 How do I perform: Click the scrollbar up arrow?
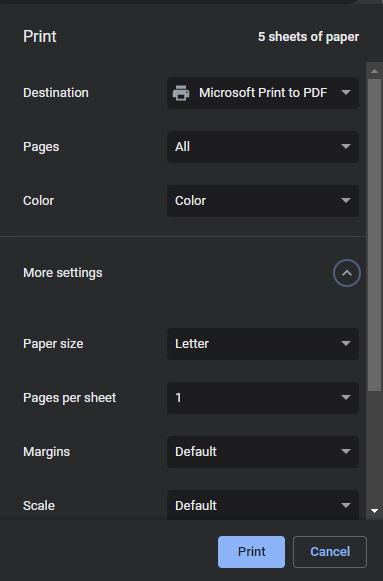(374, 71)
